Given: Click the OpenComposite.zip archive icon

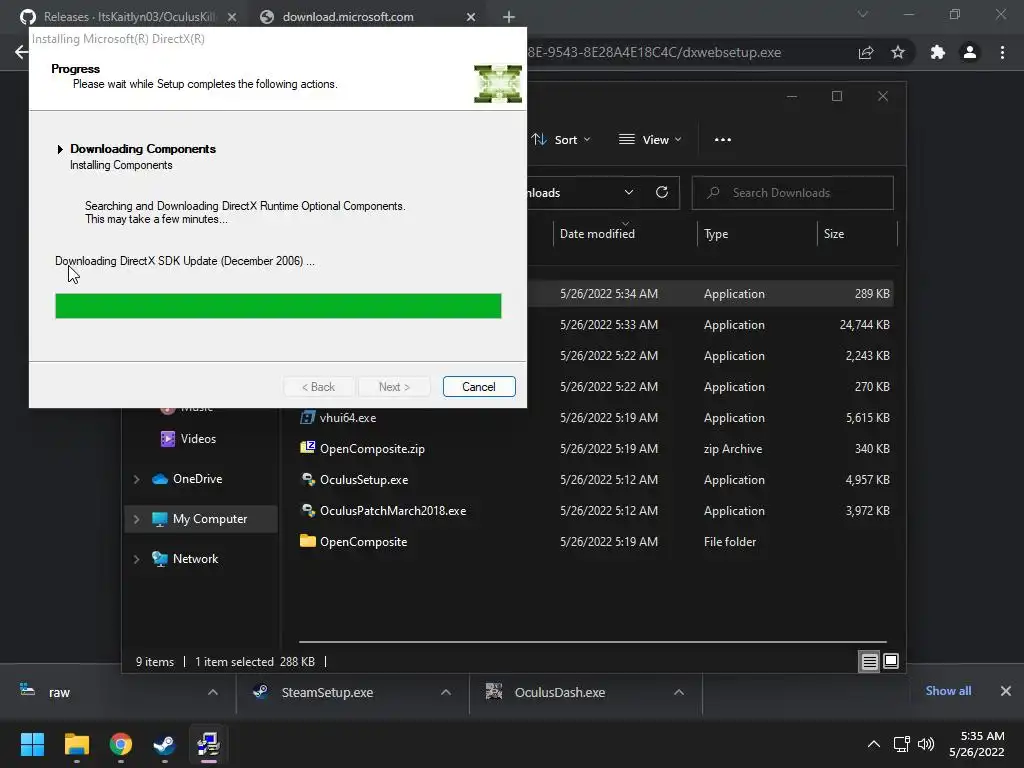Looking at the screenshot, I should point(308,448).
